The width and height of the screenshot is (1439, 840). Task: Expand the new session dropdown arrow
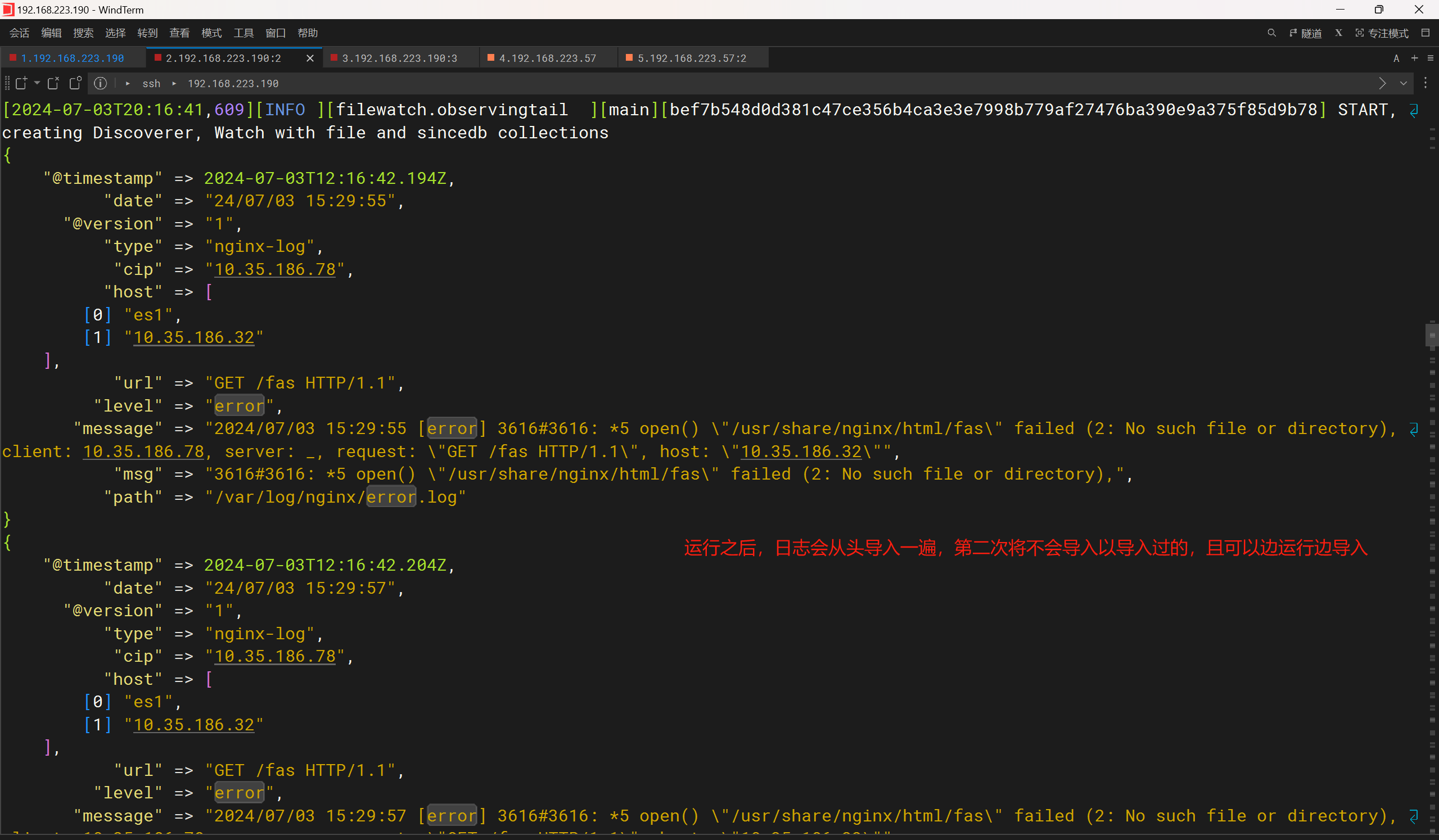coord(37,83)
